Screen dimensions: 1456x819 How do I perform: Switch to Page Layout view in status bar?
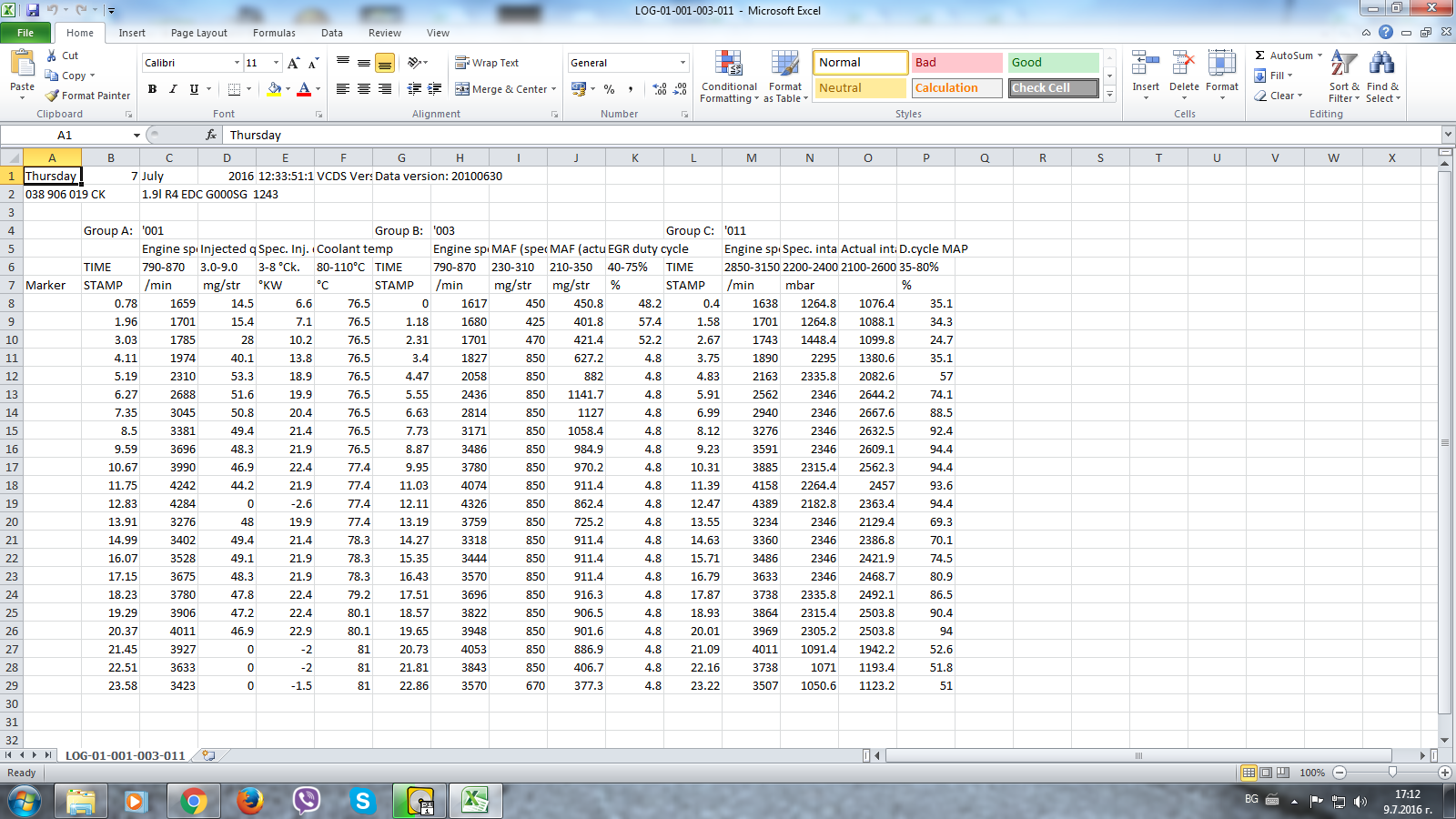(1266, 773)
